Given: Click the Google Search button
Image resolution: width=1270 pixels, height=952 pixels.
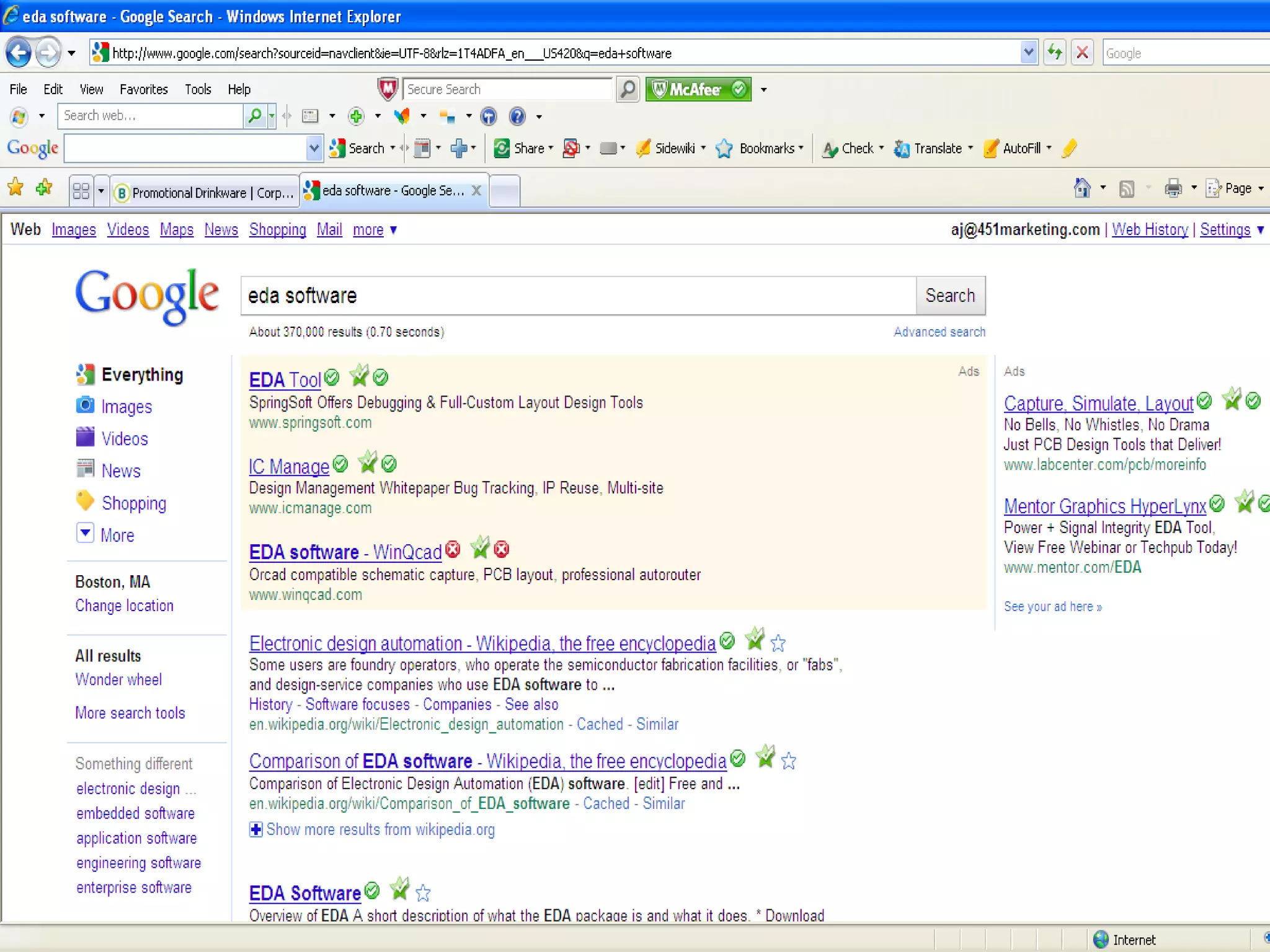Looking at the screenshot, I should click(950, 296).
